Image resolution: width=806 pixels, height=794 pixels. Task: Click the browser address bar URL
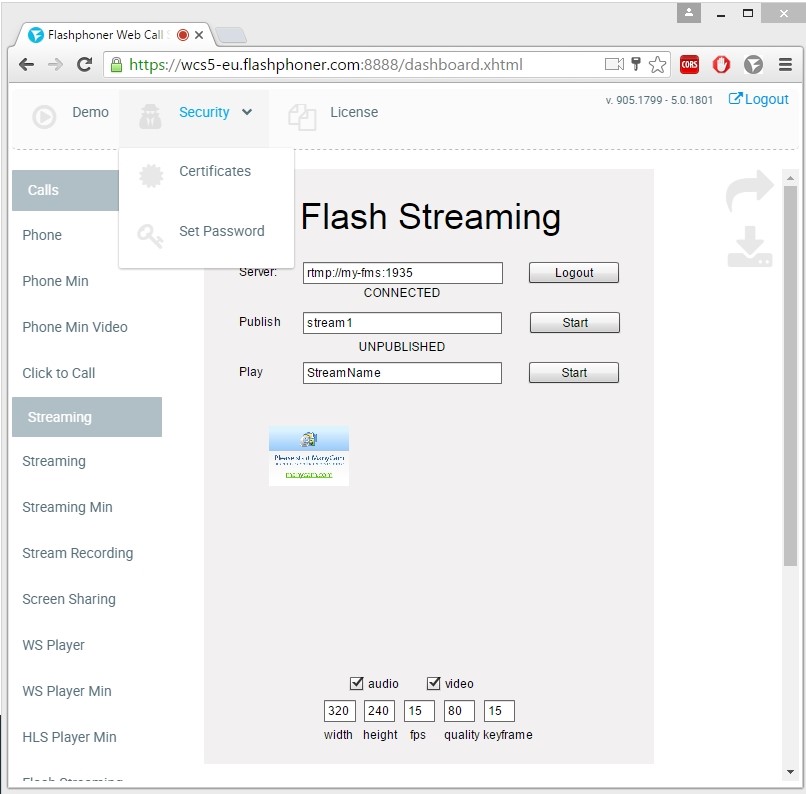click(325, 65)
